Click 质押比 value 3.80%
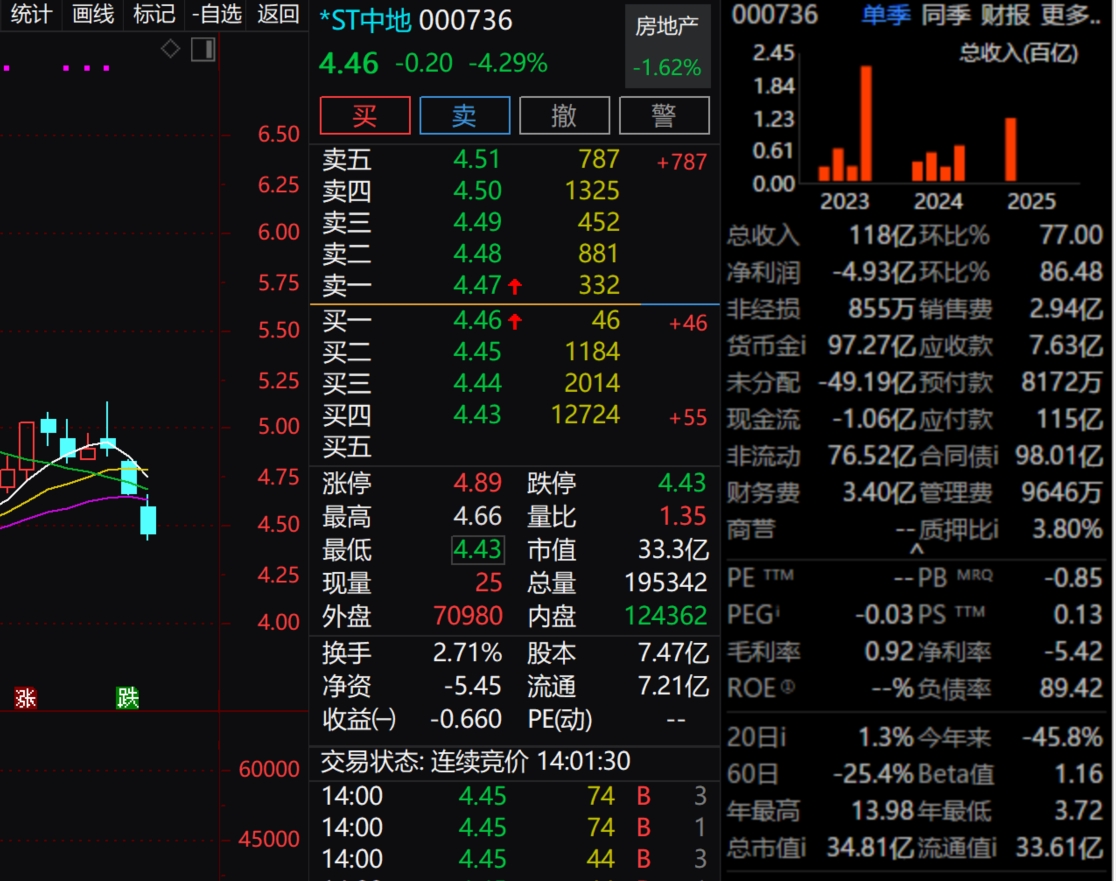Screen dimensions: 1116x881 point(1068,529)
